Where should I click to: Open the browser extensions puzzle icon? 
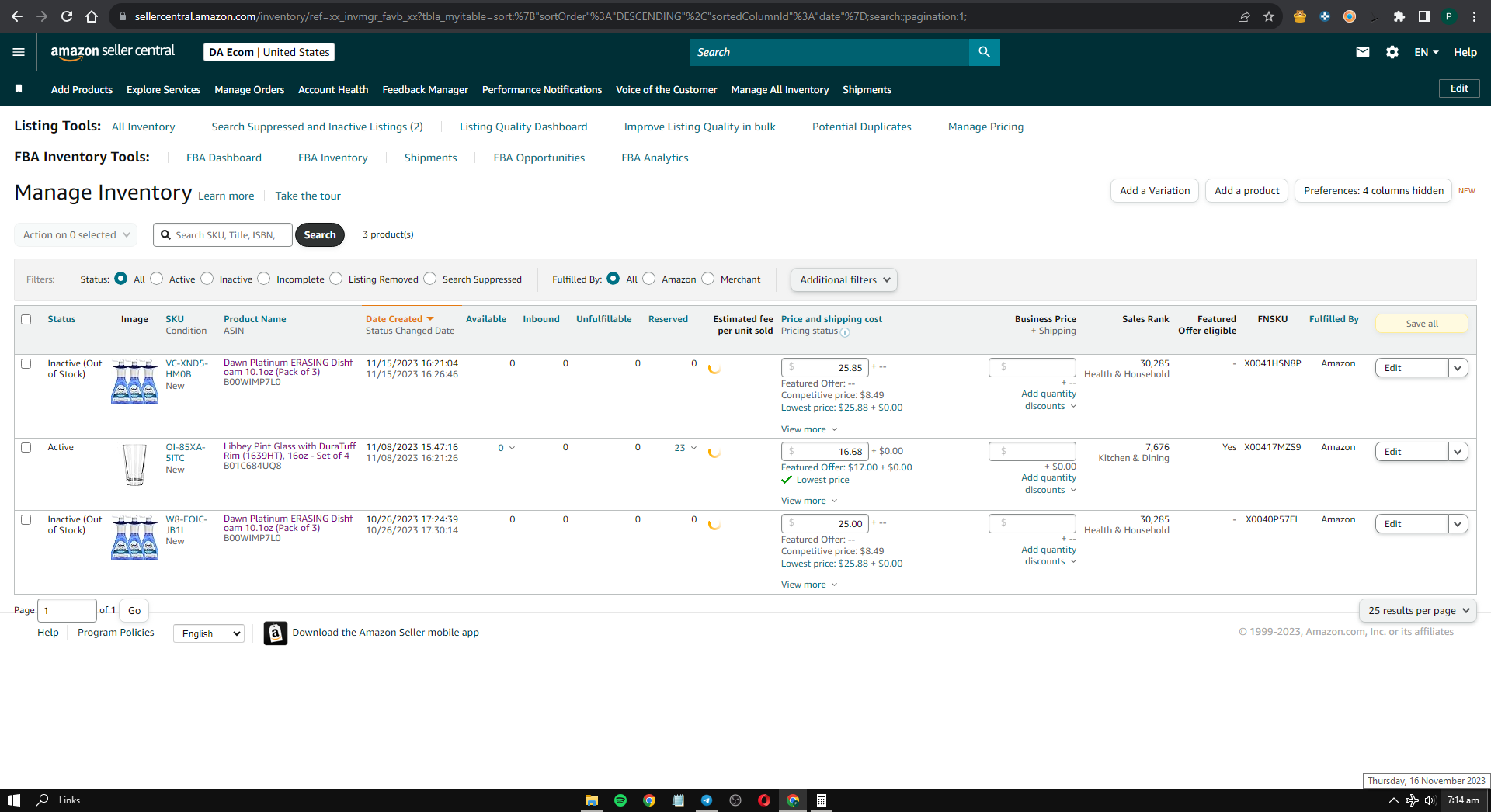pos(1399,16)
